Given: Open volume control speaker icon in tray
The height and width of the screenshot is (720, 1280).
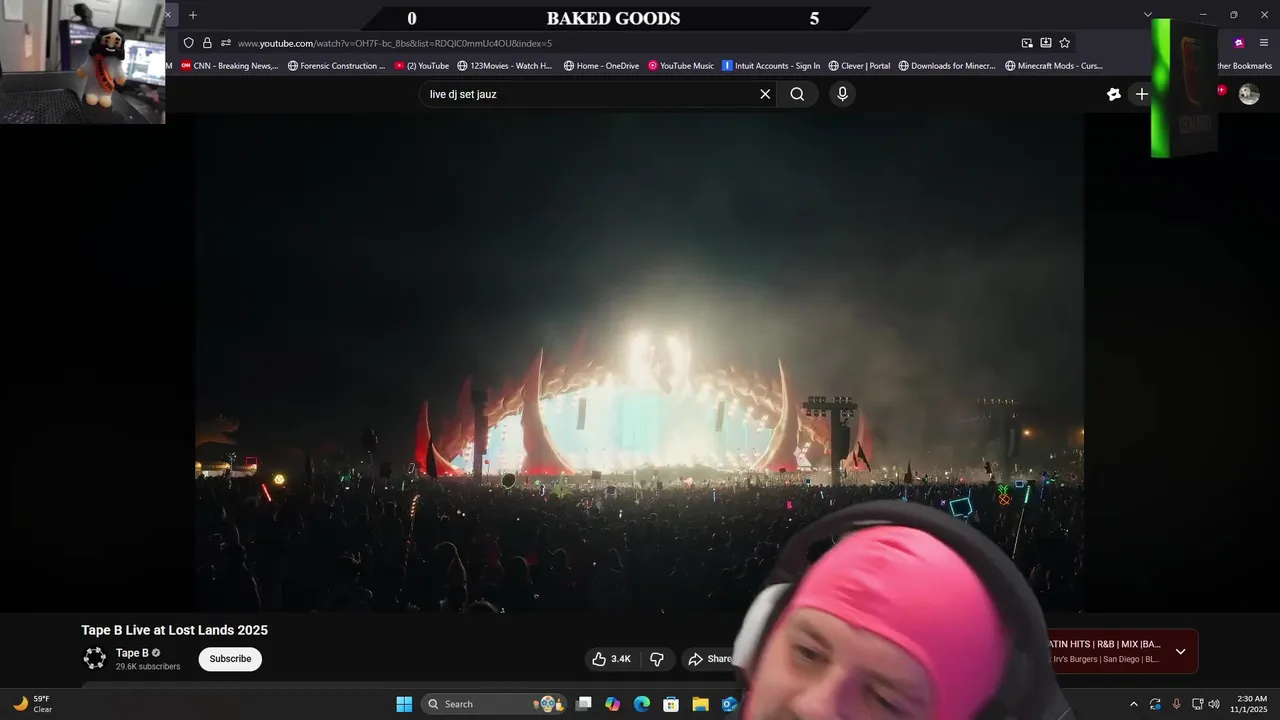Looking at the screenshot, I should pos(1214,704).
